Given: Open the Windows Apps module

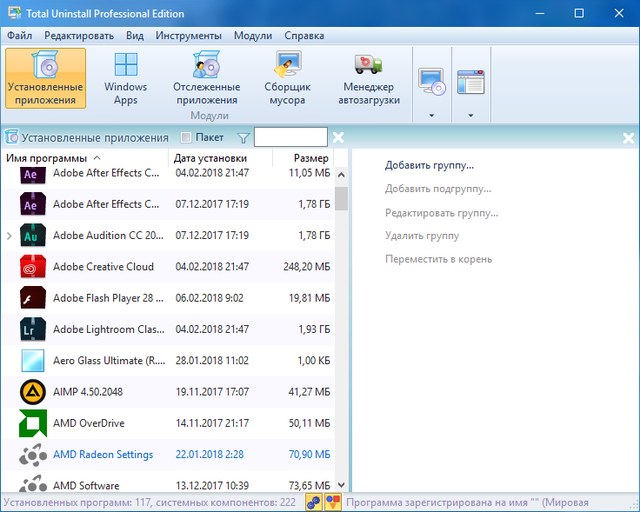Looking at the screenshot, I should [x=125, y=79].
